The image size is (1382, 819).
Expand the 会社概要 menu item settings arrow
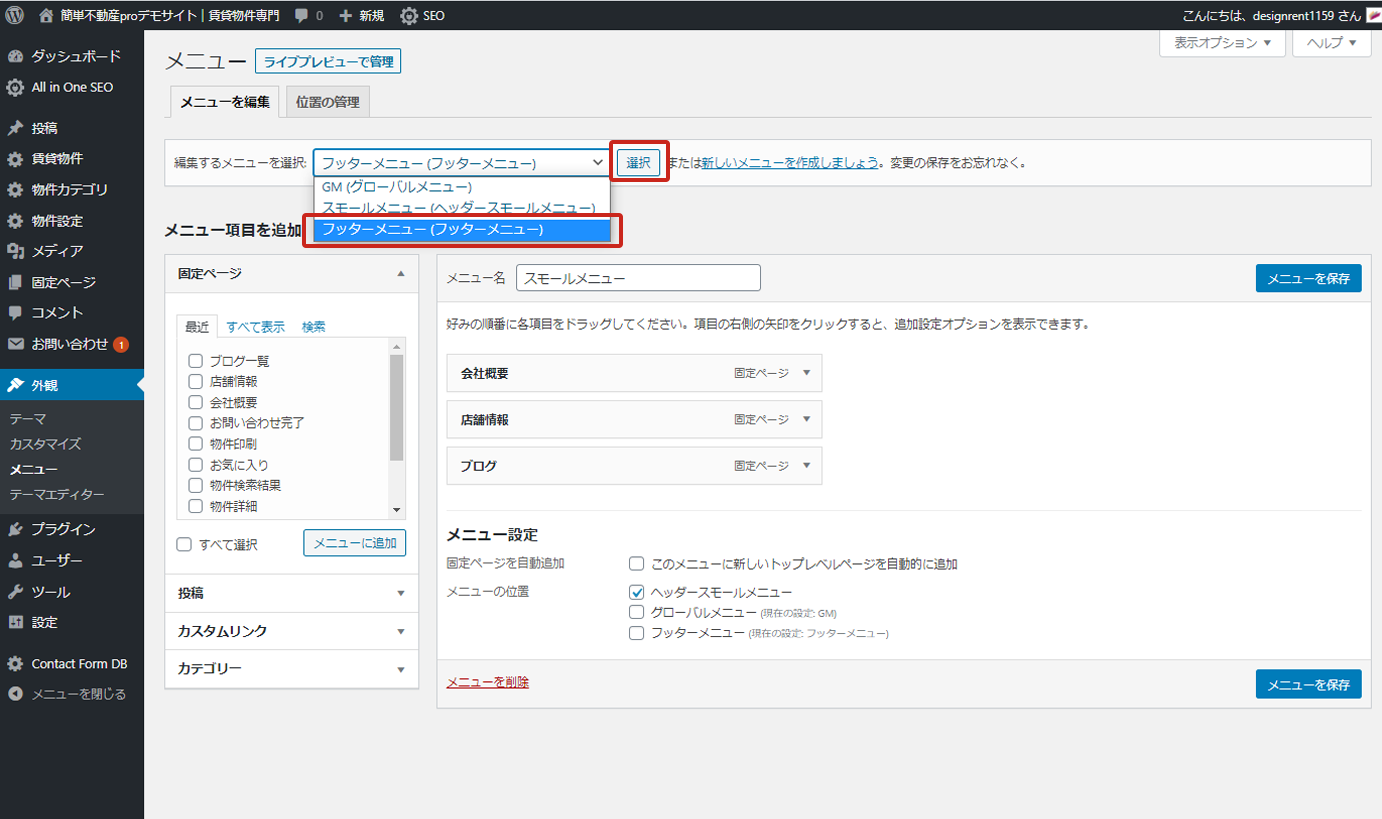(x=806, y=373)
